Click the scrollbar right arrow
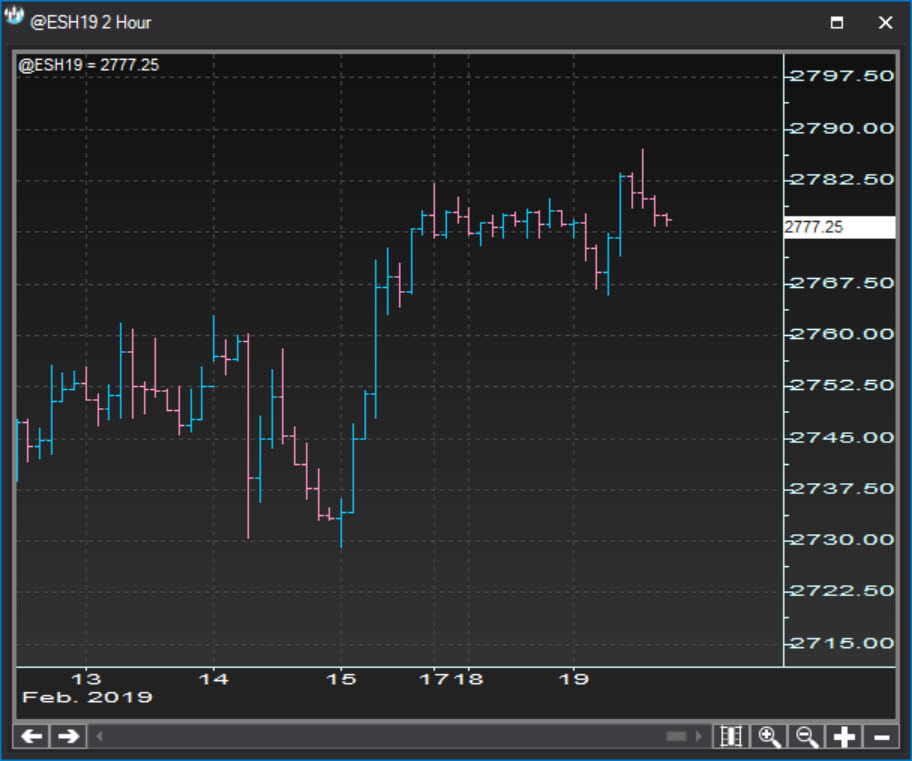 (699, 737)
